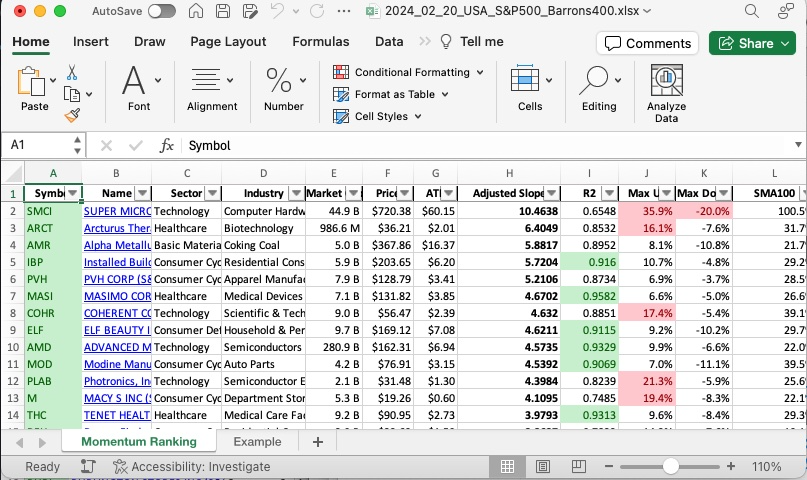Image resolution: width=807 pixels, height=480 pixels.
Task: Click the select all corner triangle
Action: pyautogui.click(x=15, y=173)
